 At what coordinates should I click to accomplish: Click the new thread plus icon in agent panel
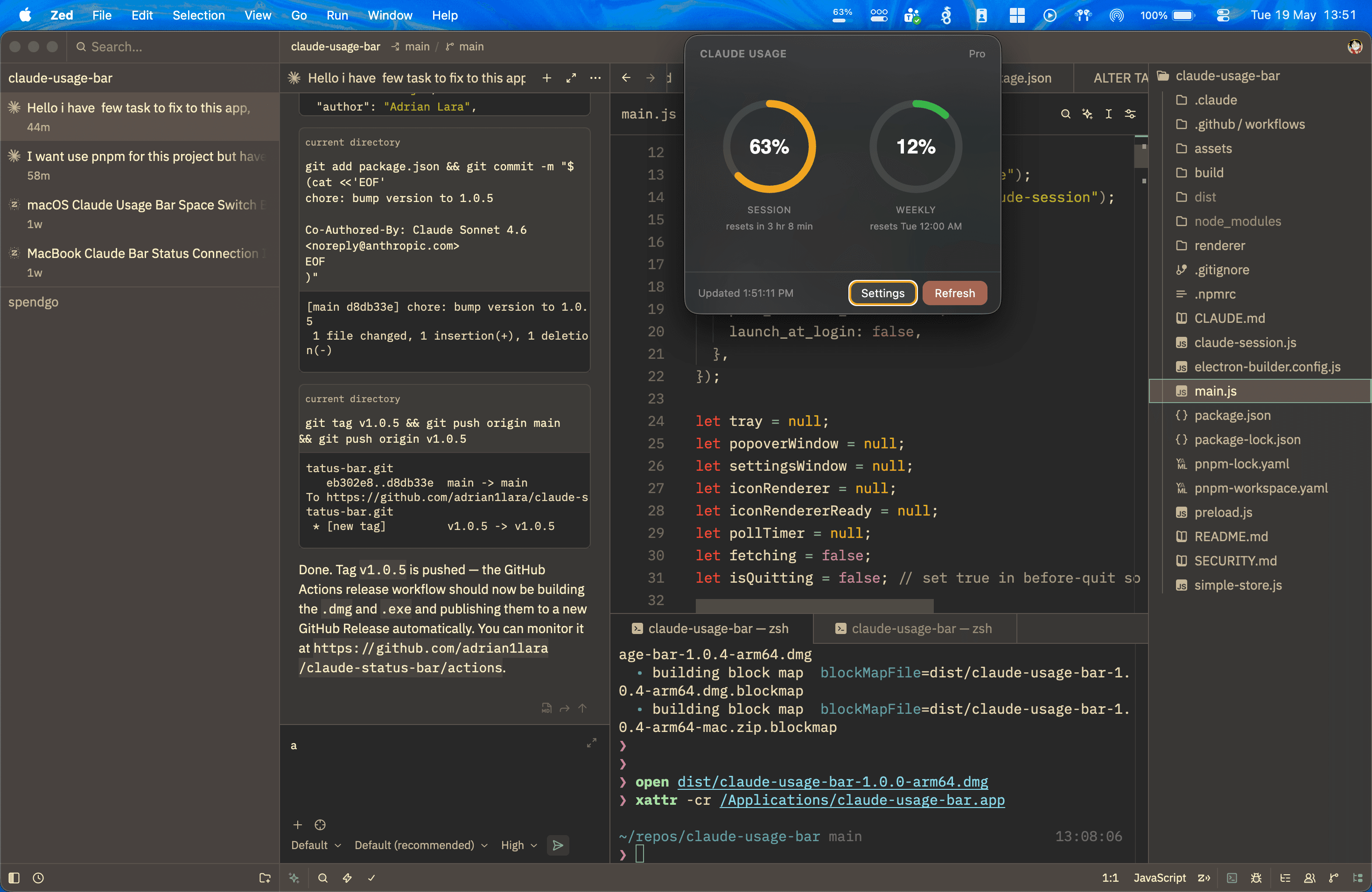click(x=546, y=78)
